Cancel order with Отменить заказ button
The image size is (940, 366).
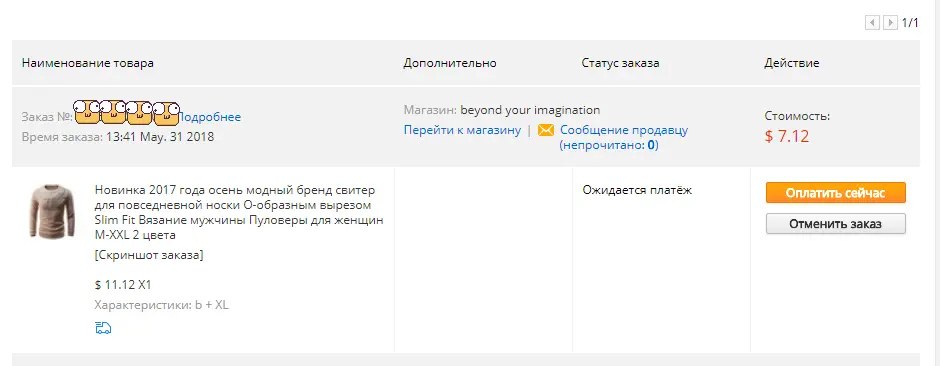836,224
